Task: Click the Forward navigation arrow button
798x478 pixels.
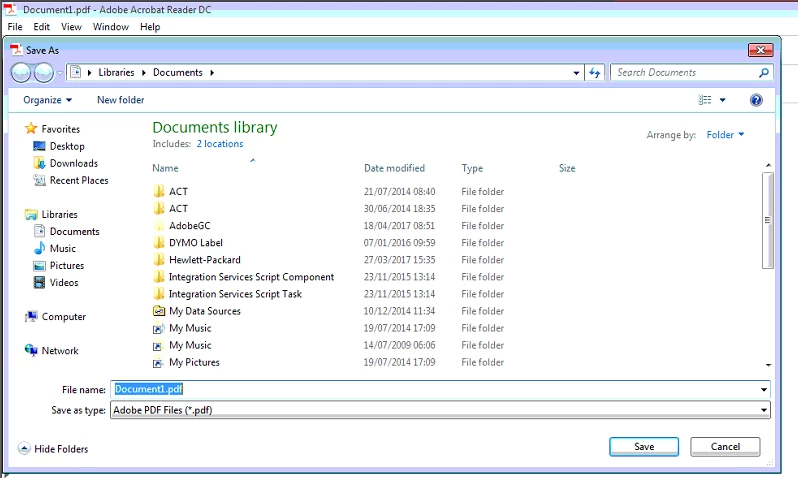Action: click(44, 73)
